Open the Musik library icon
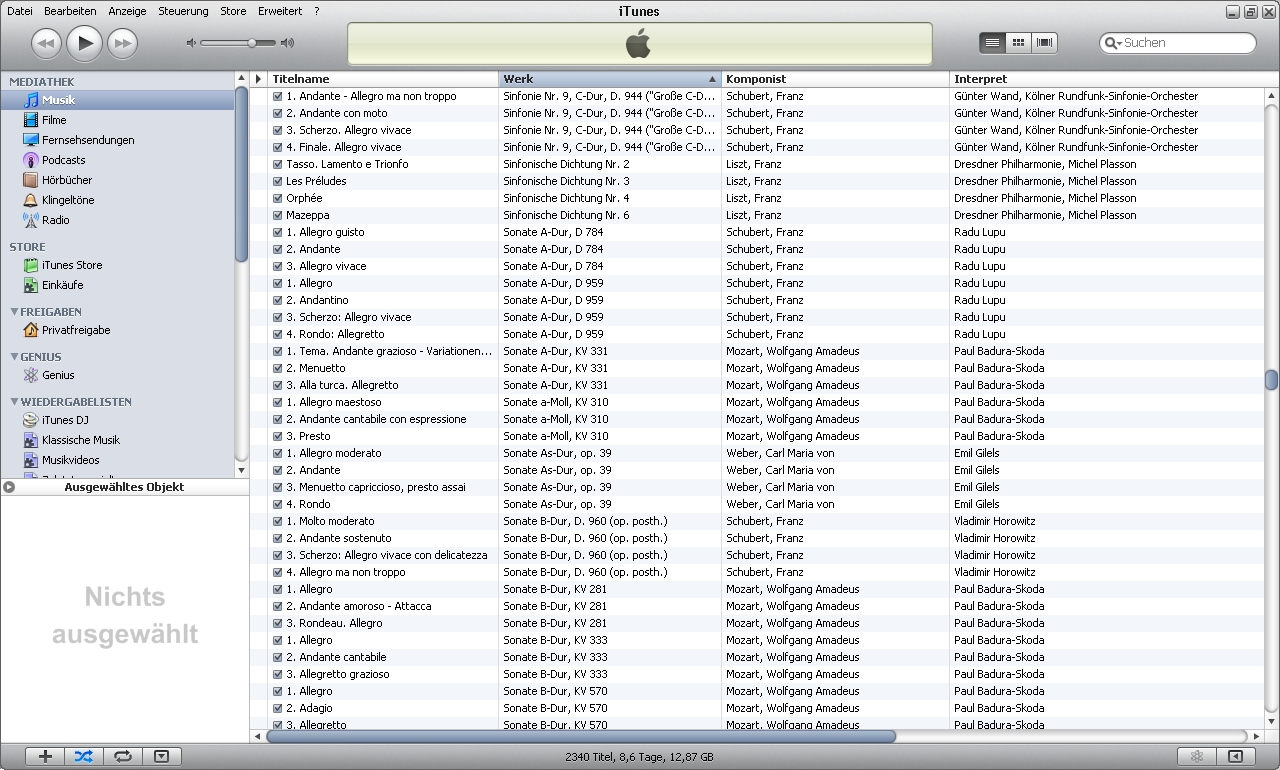 [31, 100]
